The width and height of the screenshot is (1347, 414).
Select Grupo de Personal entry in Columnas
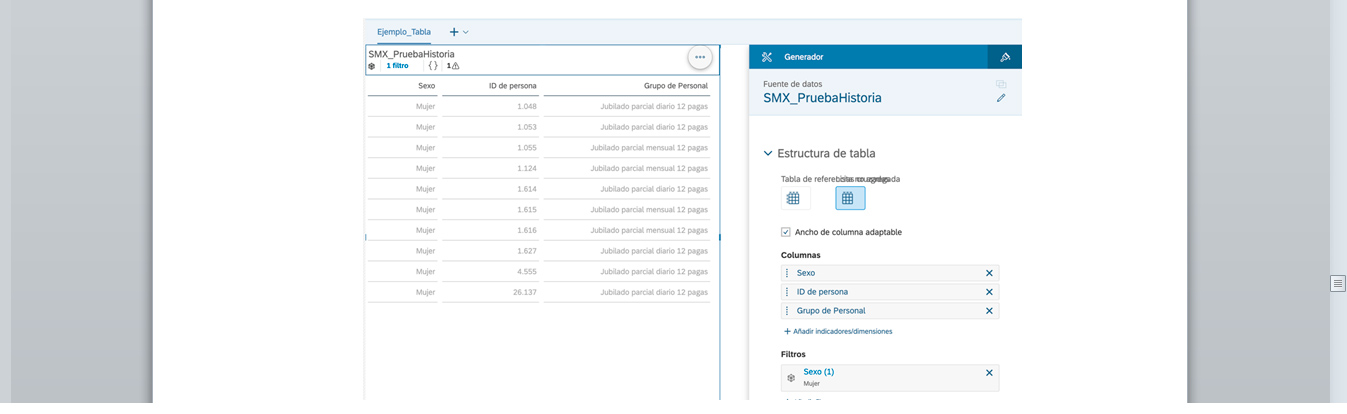[890, 311]
